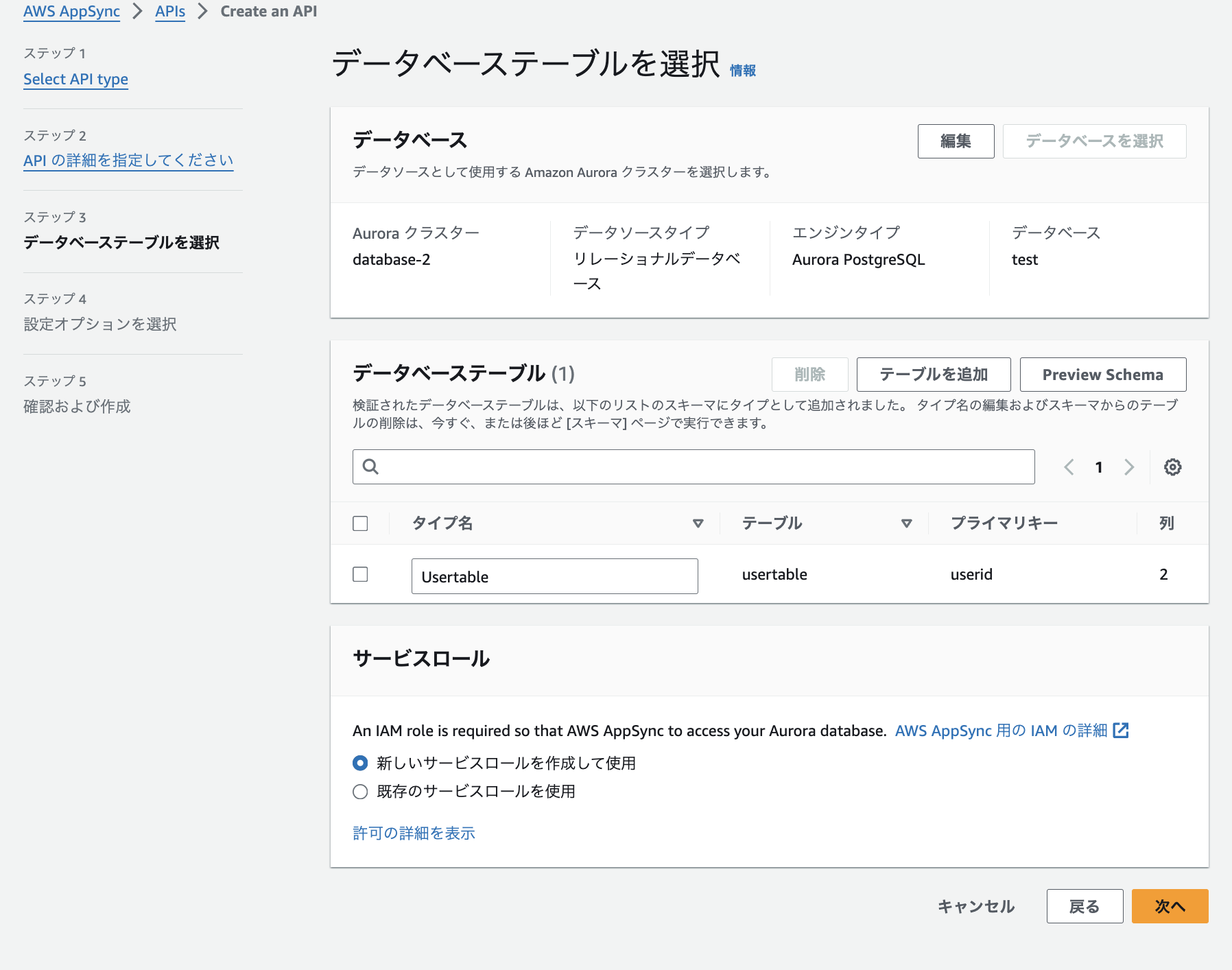Open AWS AppSync breadcrumb link

click(x=71, y=12)
